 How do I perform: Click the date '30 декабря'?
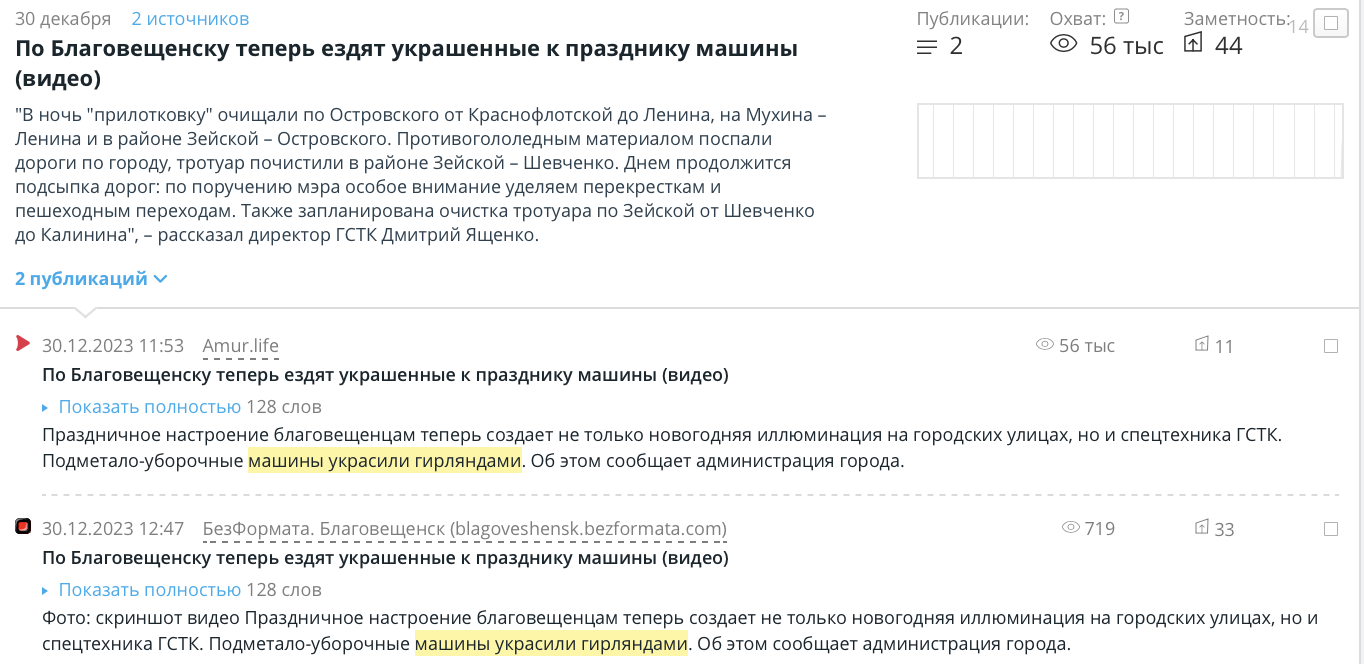pyautogui.click(x=63, y=19)
